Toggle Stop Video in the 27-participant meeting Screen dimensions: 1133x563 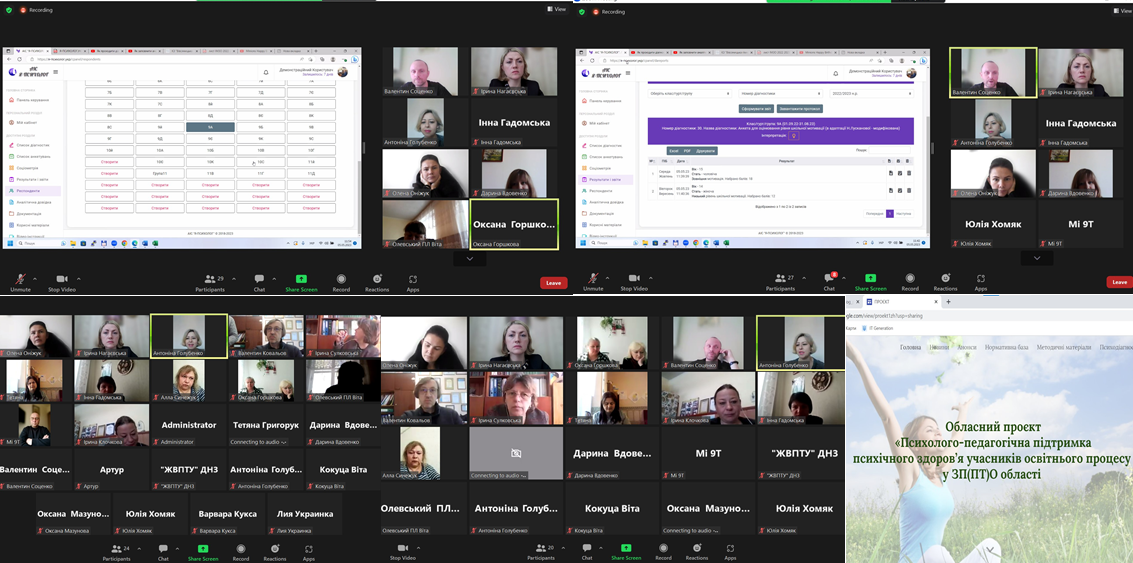(x=633, y=280)
